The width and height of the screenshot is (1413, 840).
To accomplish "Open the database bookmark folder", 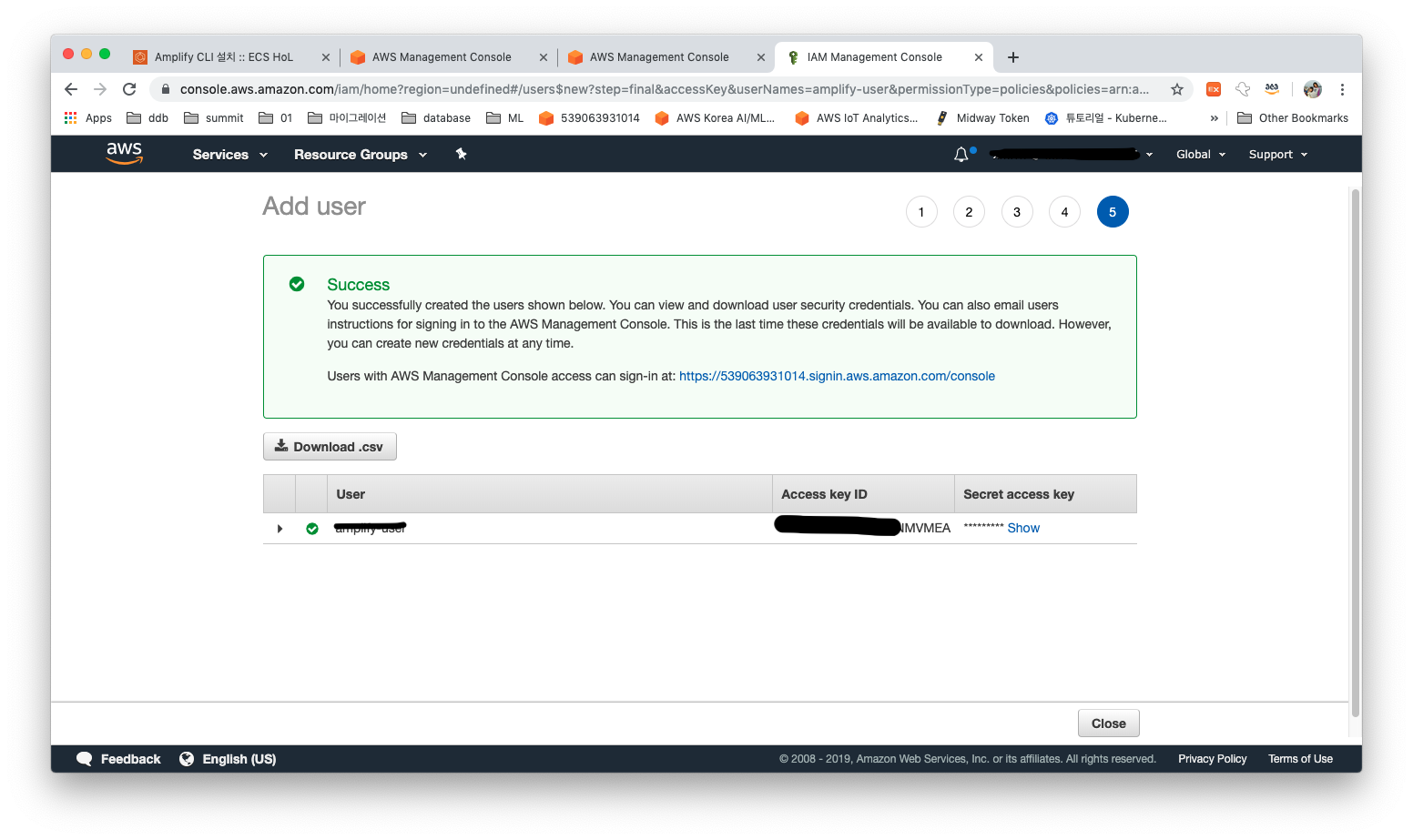I will tap(436, 118).
